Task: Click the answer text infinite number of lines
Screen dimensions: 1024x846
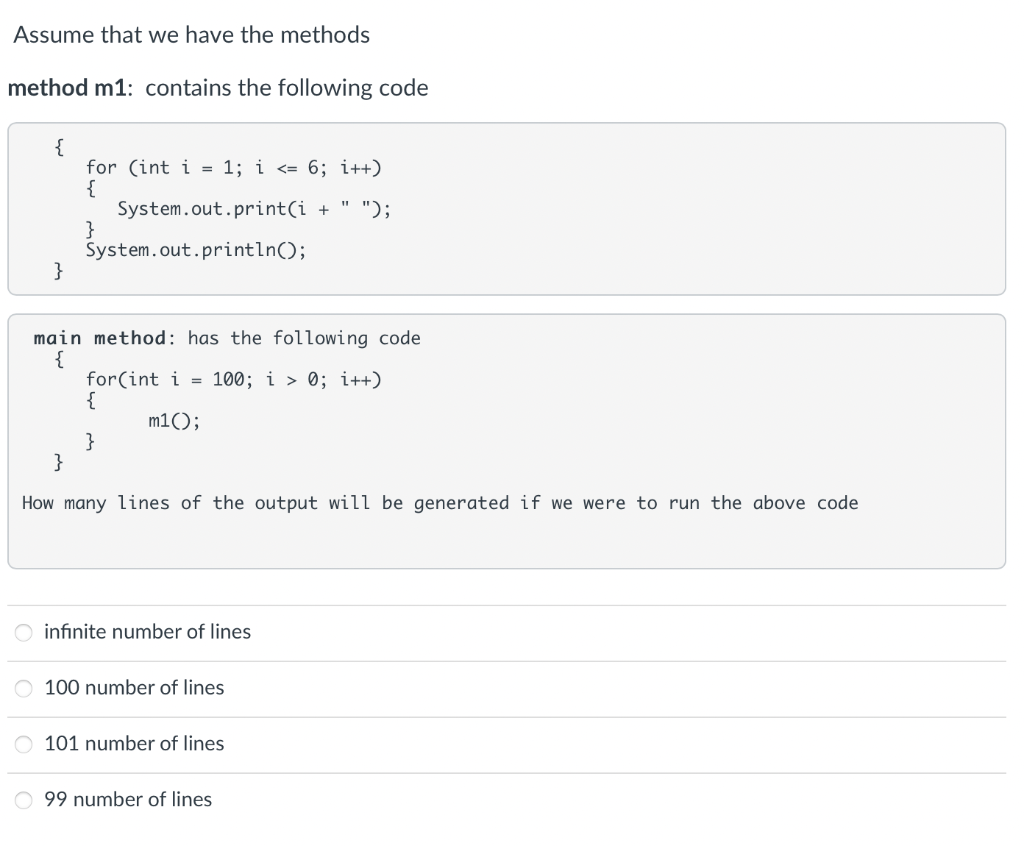Action: pyautogui.click(x=147, y=632)
